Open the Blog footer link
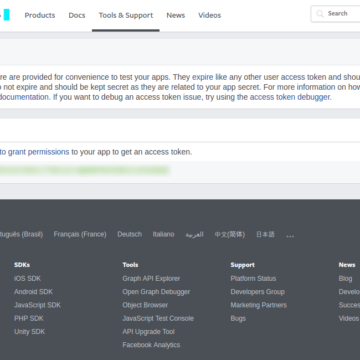Viewport: 360px width, 360px height. click(x=345, y=278)
